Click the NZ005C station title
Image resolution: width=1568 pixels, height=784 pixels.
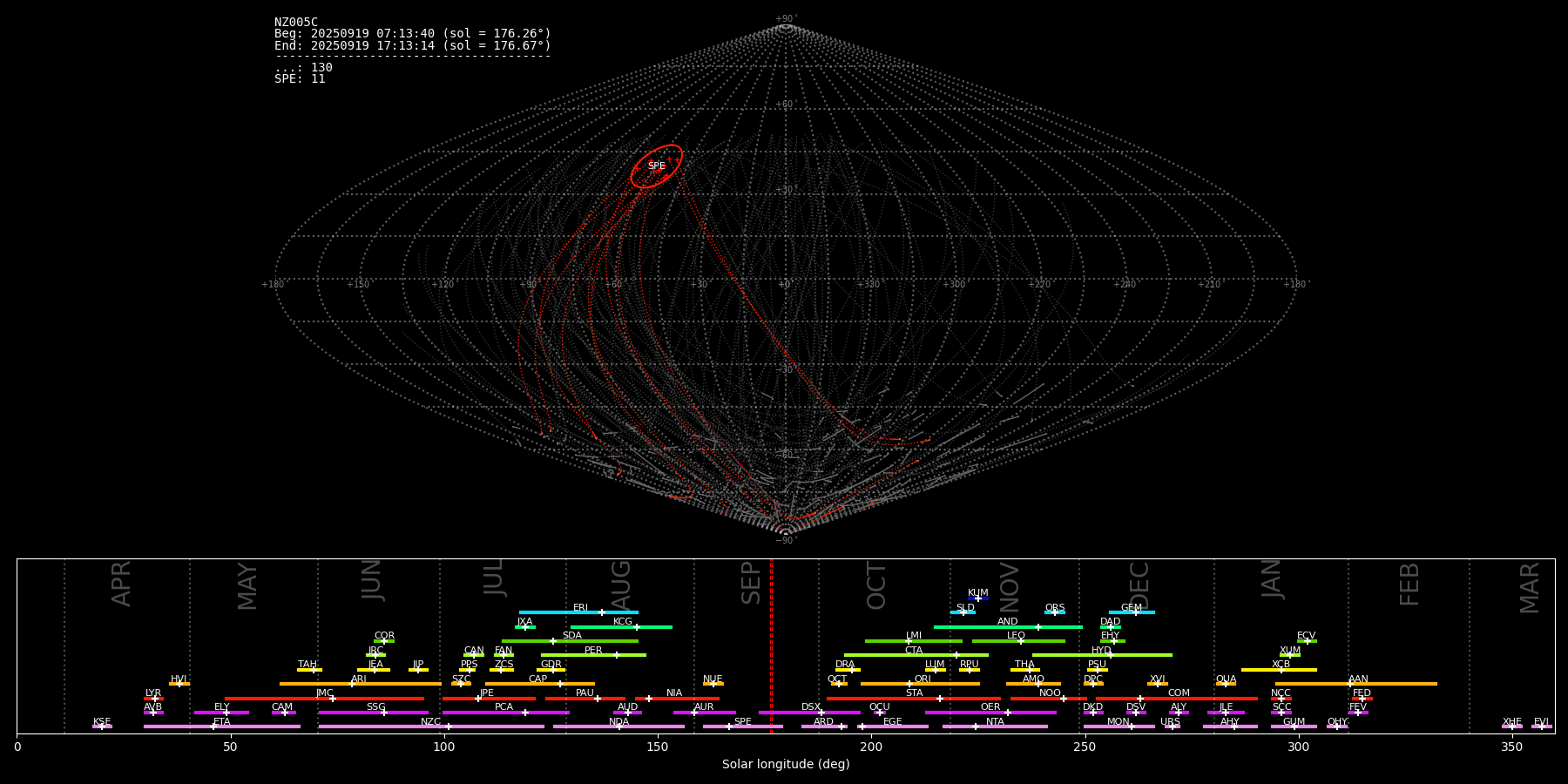[x=296, y=23]
